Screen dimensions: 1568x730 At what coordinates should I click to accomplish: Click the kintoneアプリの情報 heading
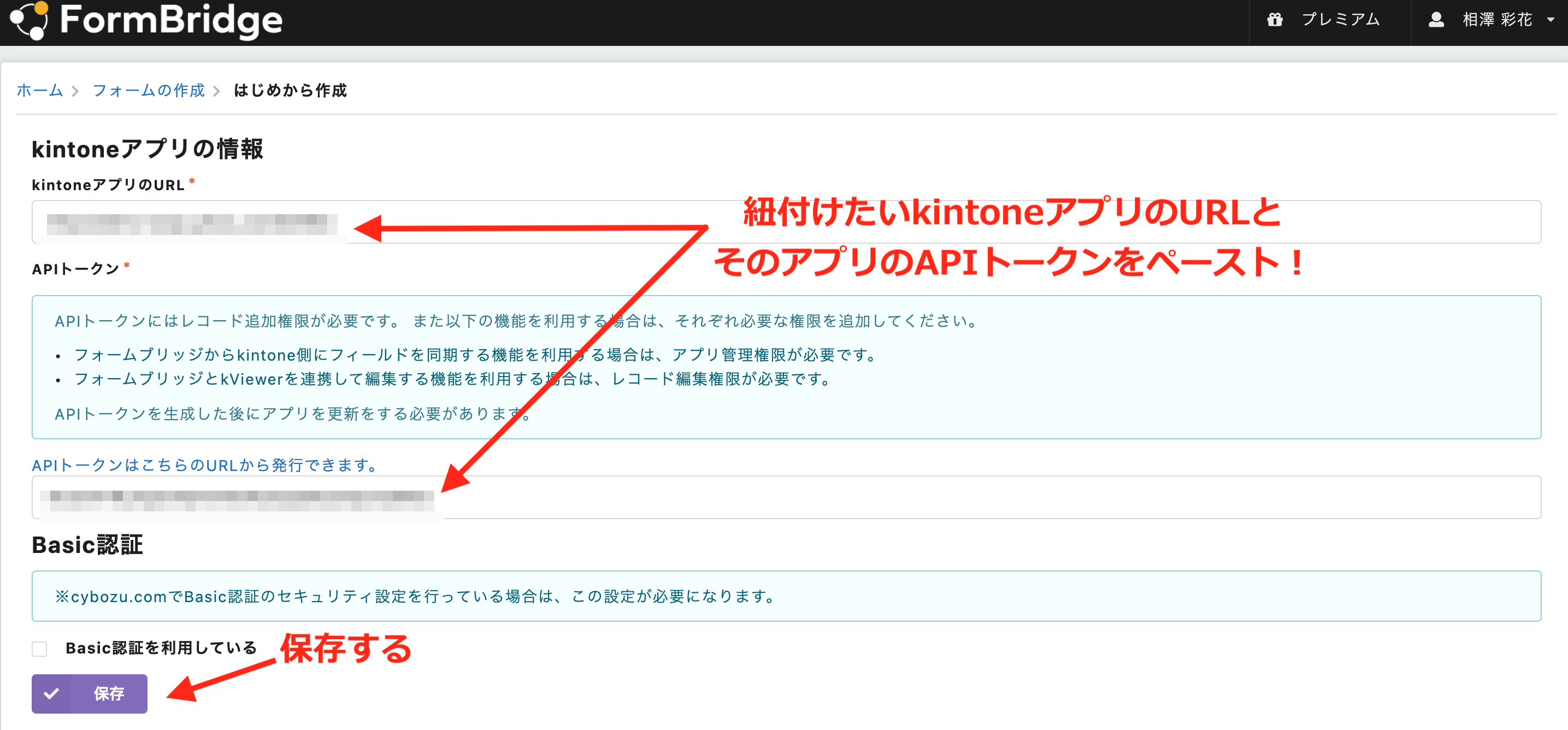(x=148, y=149)
